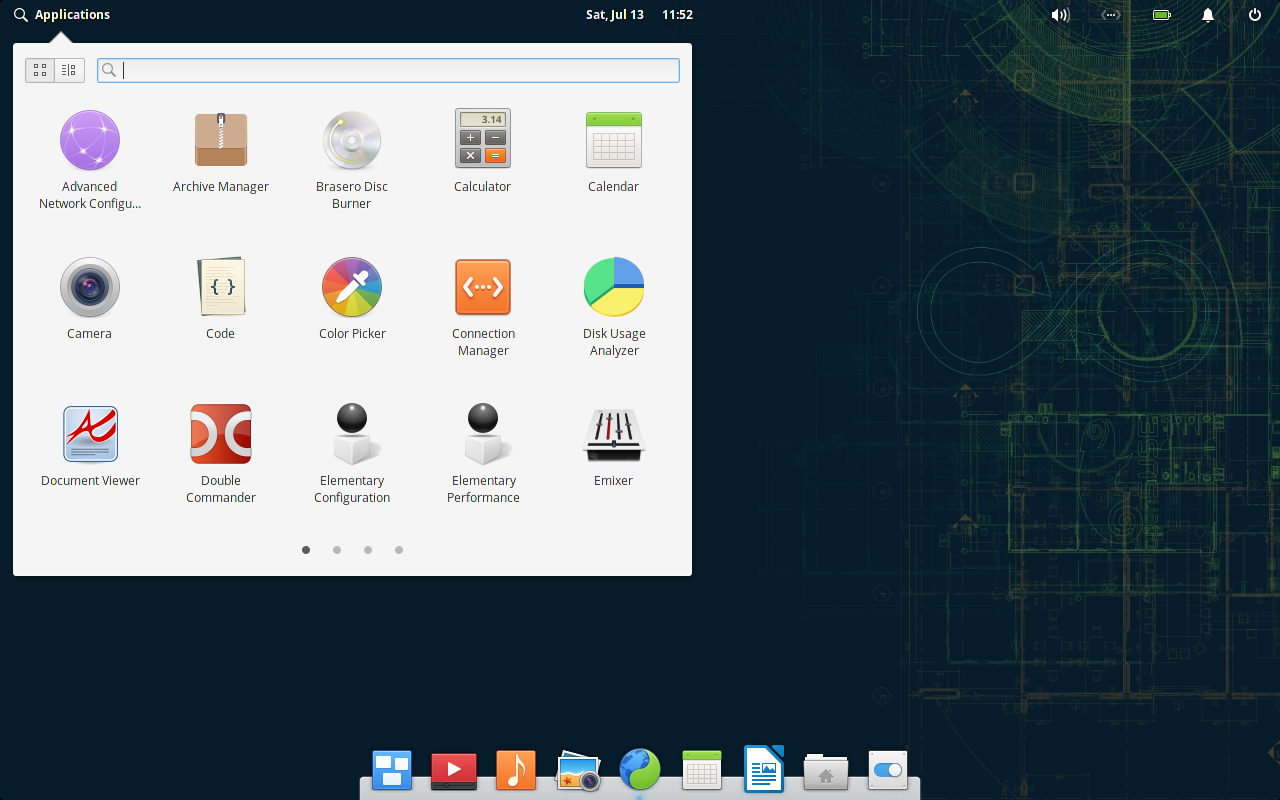Go to second page of applications
The height and width of the screenshot is (800, 1280).
point(337,550)
